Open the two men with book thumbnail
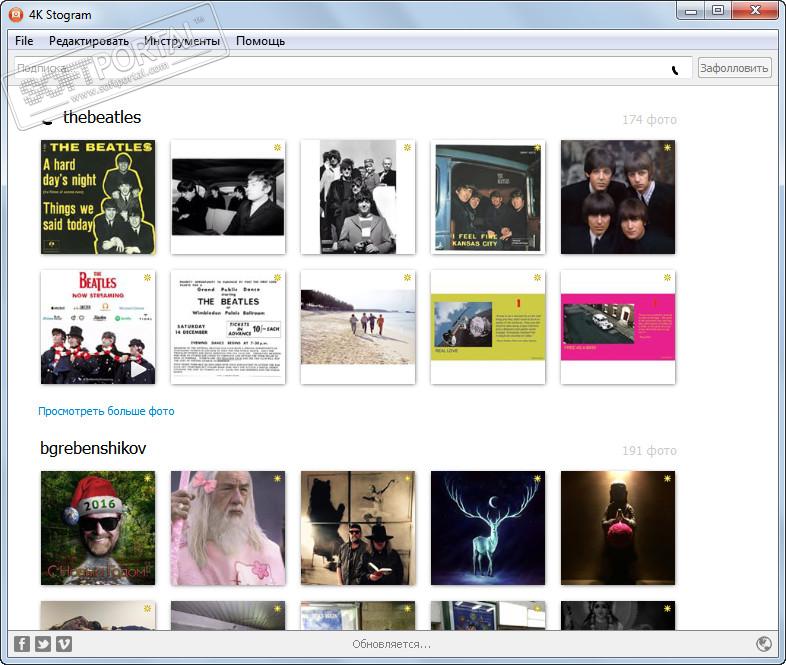 (x=358, y=528)
